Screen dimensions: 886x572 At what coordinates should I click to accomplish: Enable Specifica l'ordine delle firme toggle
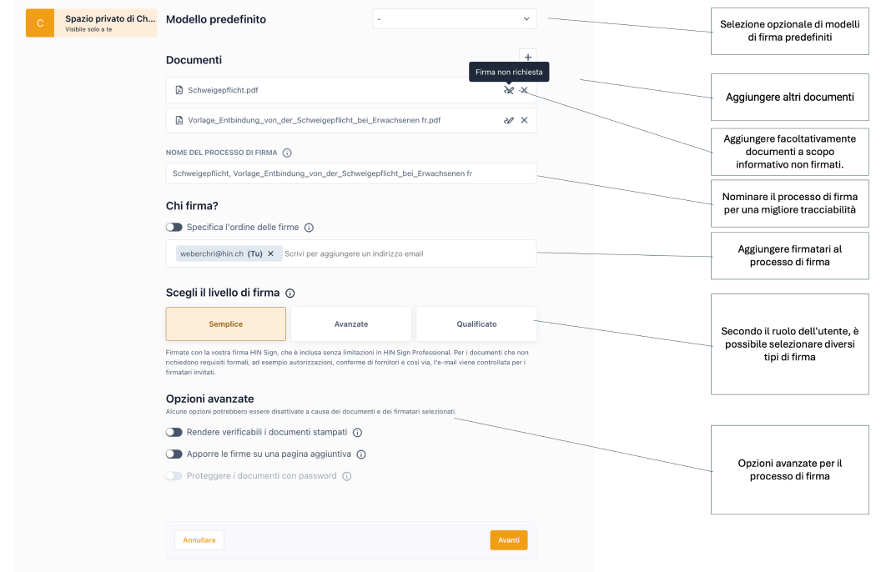(x=174, y=228)
